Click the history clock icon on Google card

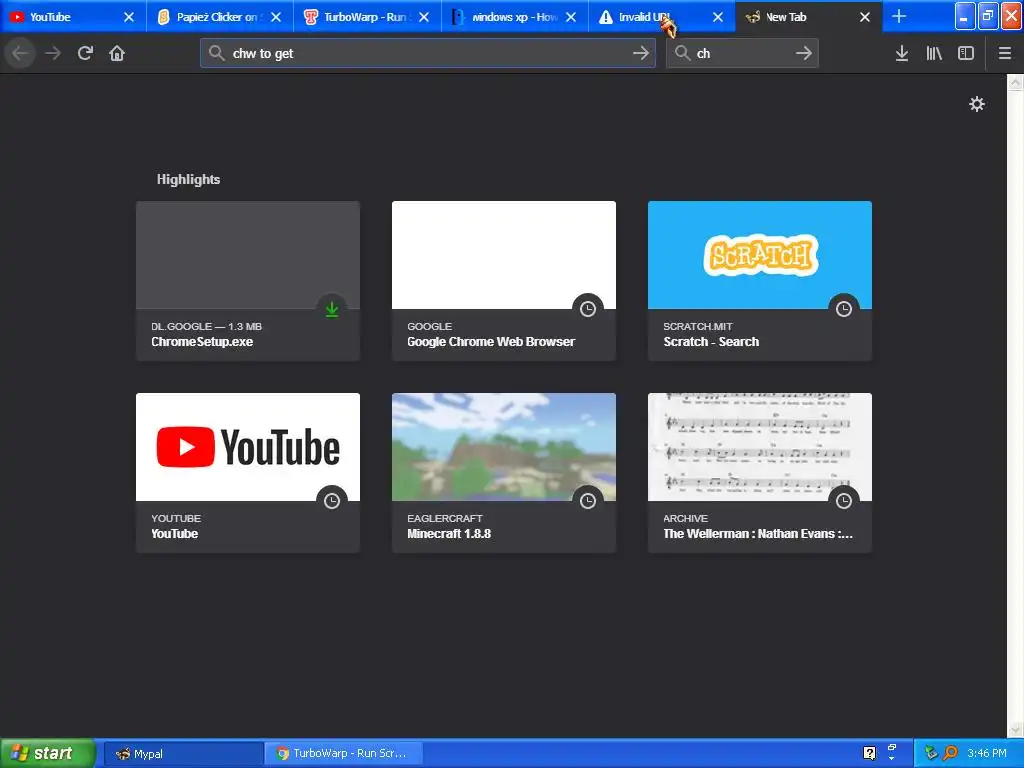[588, 309]
